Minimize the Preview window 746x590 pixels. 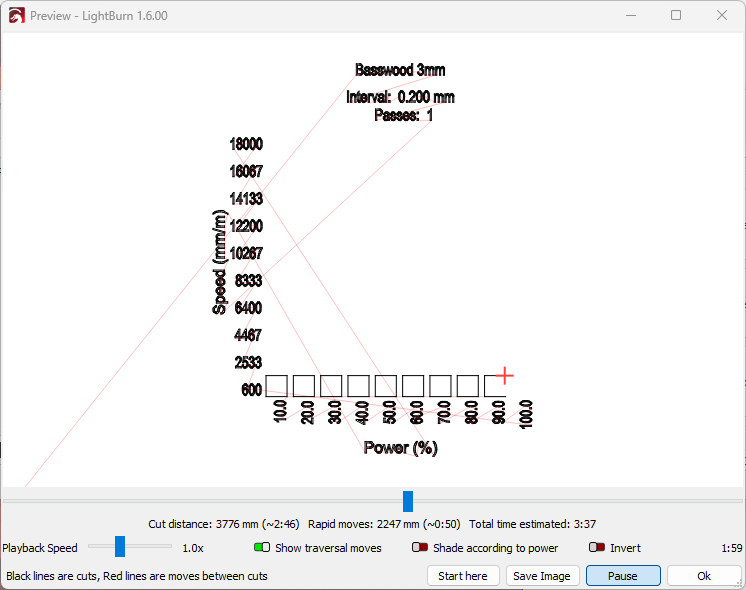631,16
